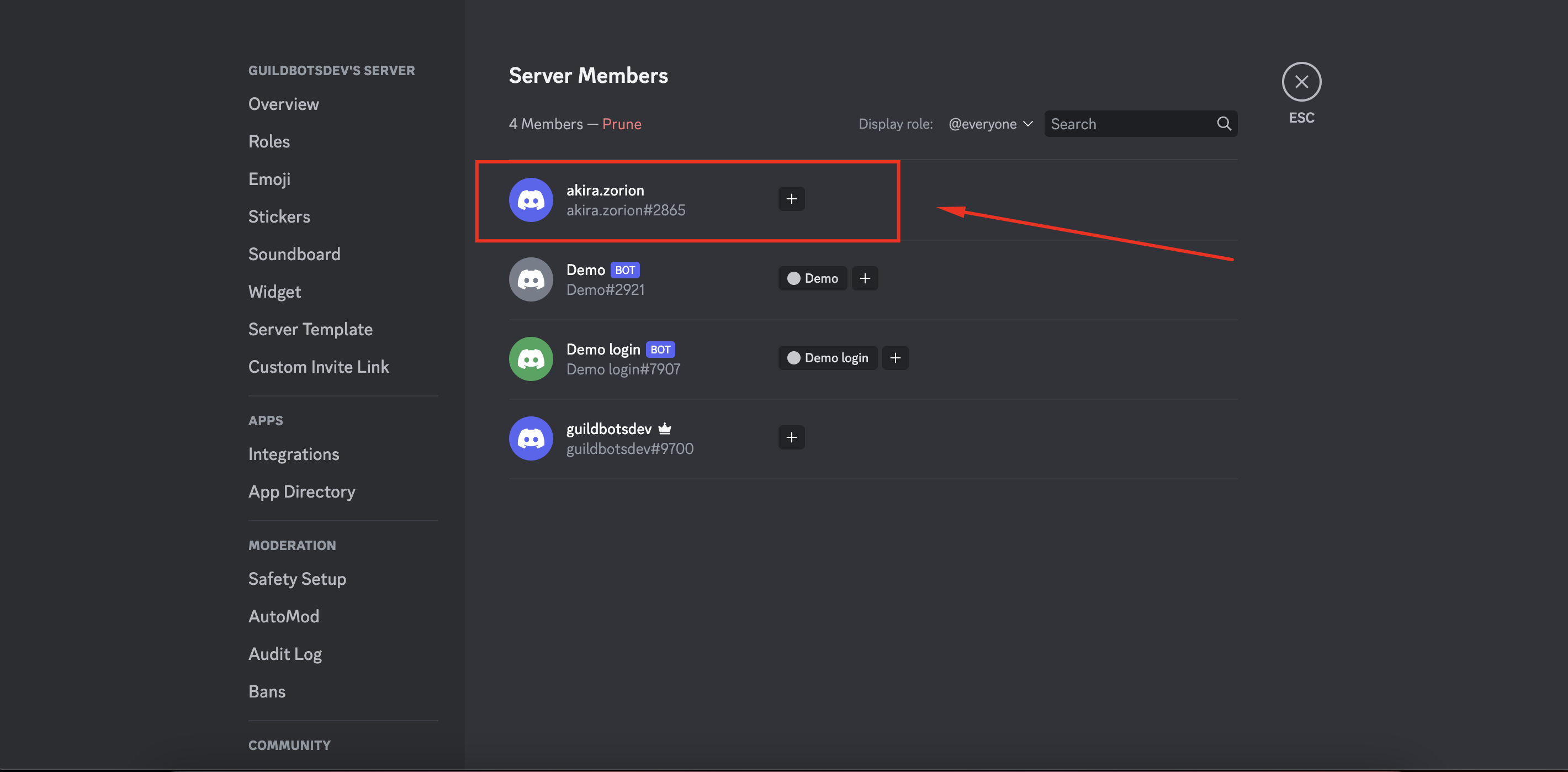Click the guildbotsdev display name

click(608, 429)
